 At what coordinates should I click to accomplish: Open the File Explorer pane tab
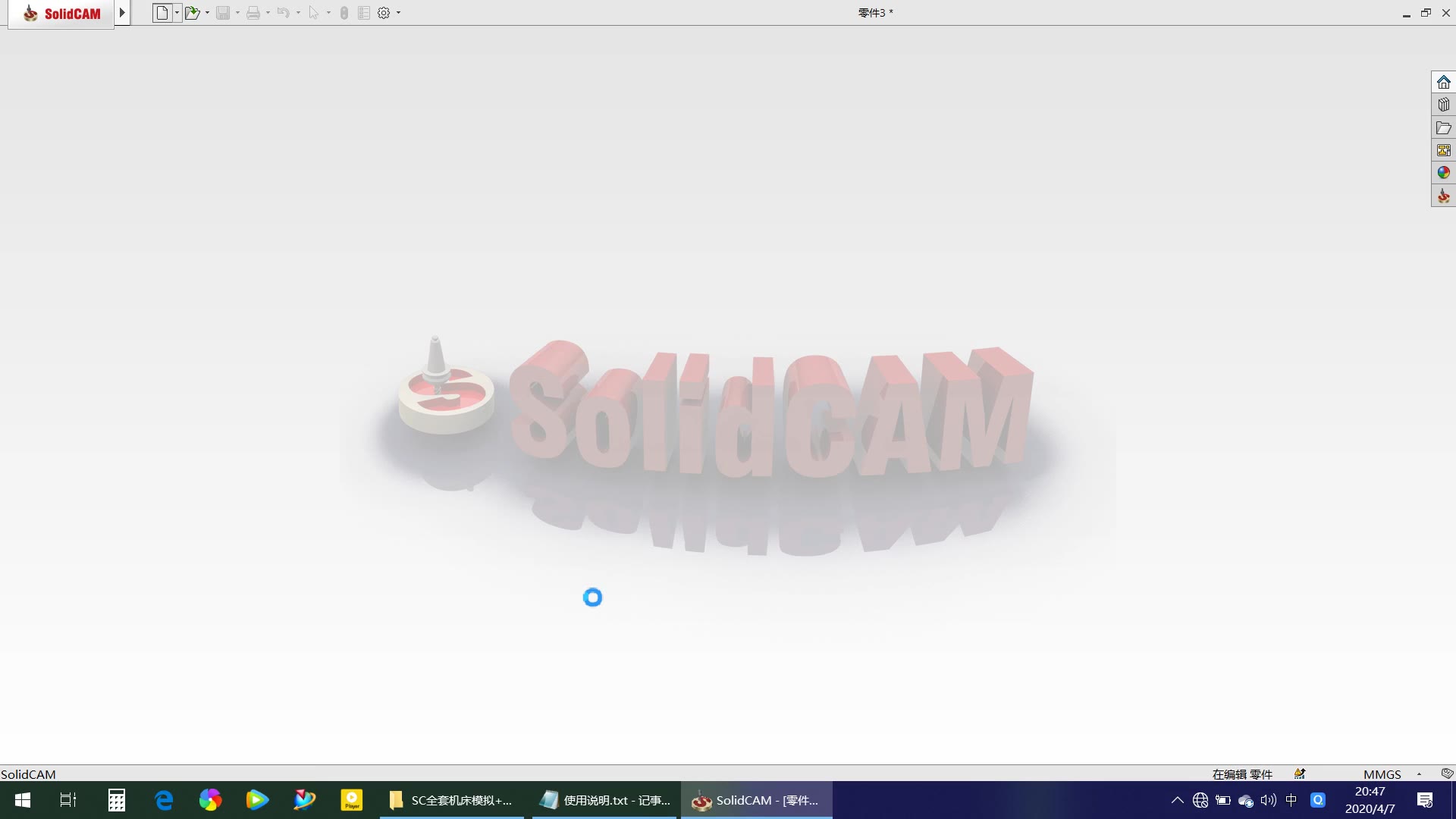tap(1443, 127)
